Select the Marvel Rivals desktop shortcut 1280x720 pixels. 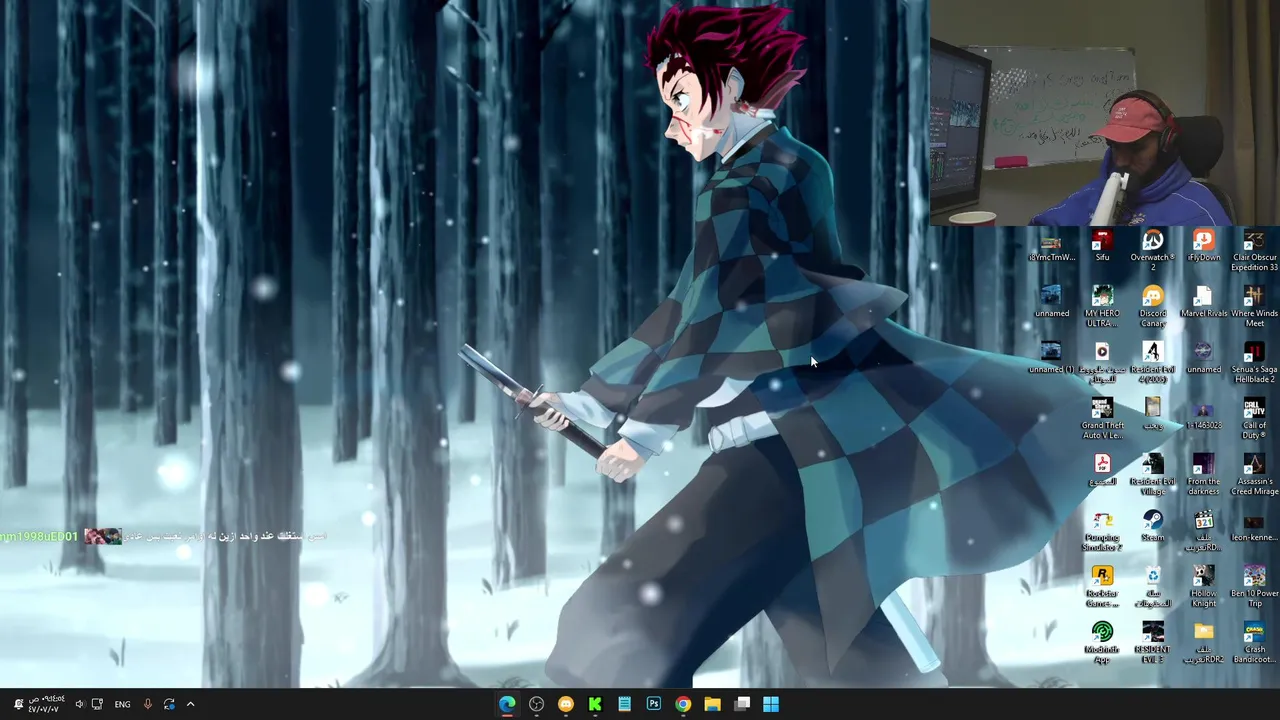tap(1203, 302)
